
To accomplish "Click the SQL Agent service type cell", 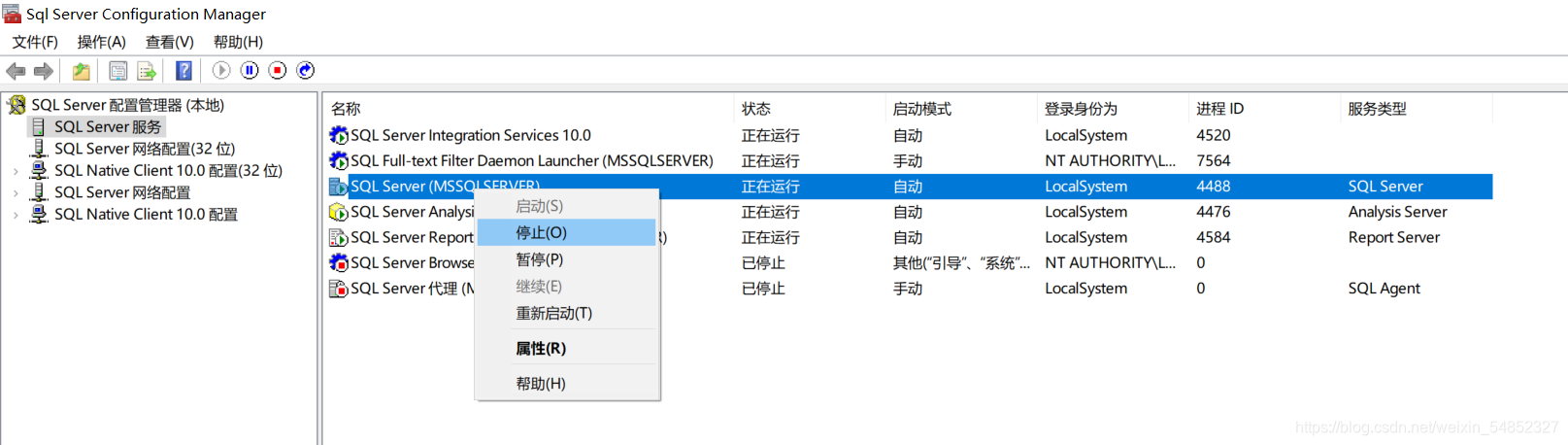I will click(x=1384, y=289).
